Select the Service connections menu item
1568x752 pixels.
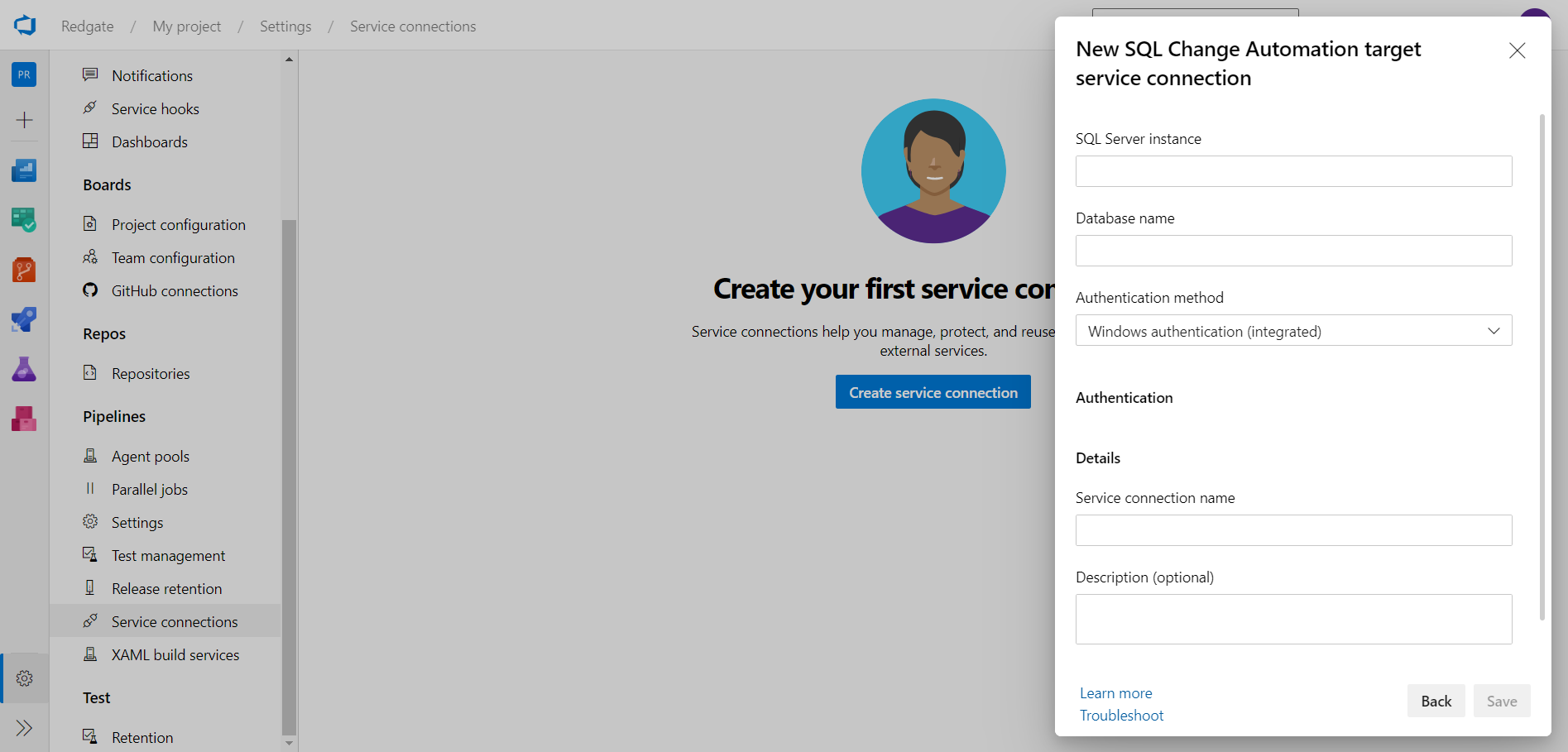click(165, 621)
